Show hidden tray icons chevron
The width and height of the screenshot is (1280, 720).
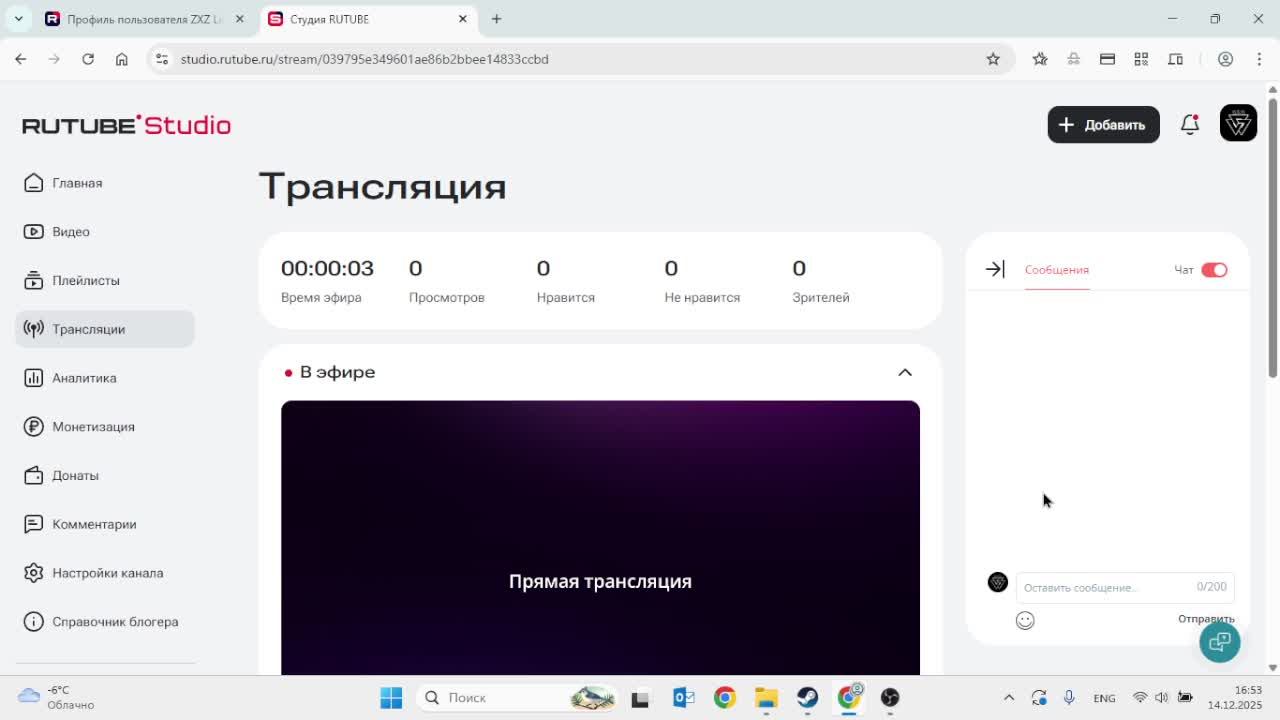pos(1009,697)
